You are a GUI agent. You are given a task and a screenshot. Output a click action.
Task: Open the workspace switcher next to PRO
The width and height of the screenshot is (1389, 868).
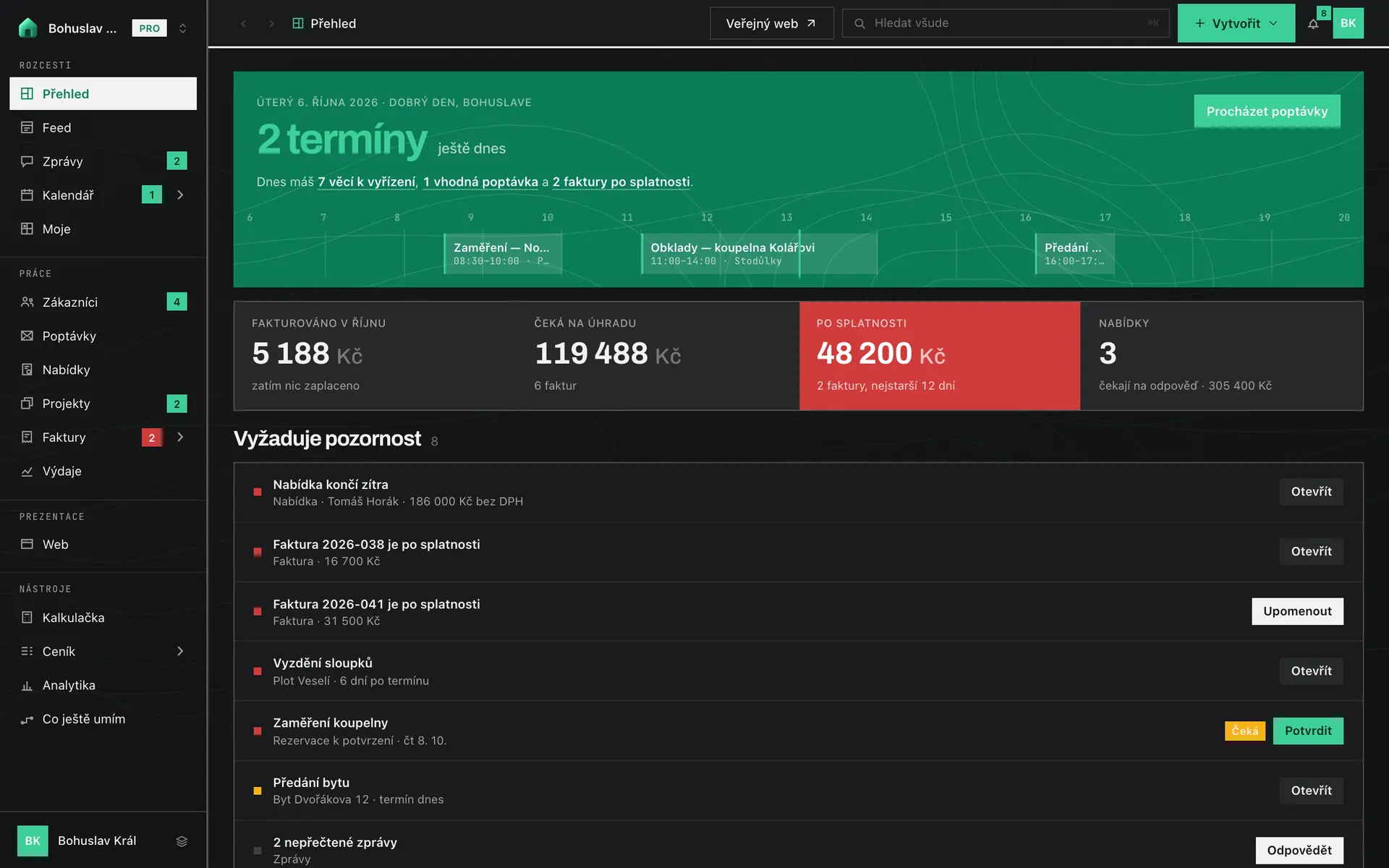click(x=182, y=28)
